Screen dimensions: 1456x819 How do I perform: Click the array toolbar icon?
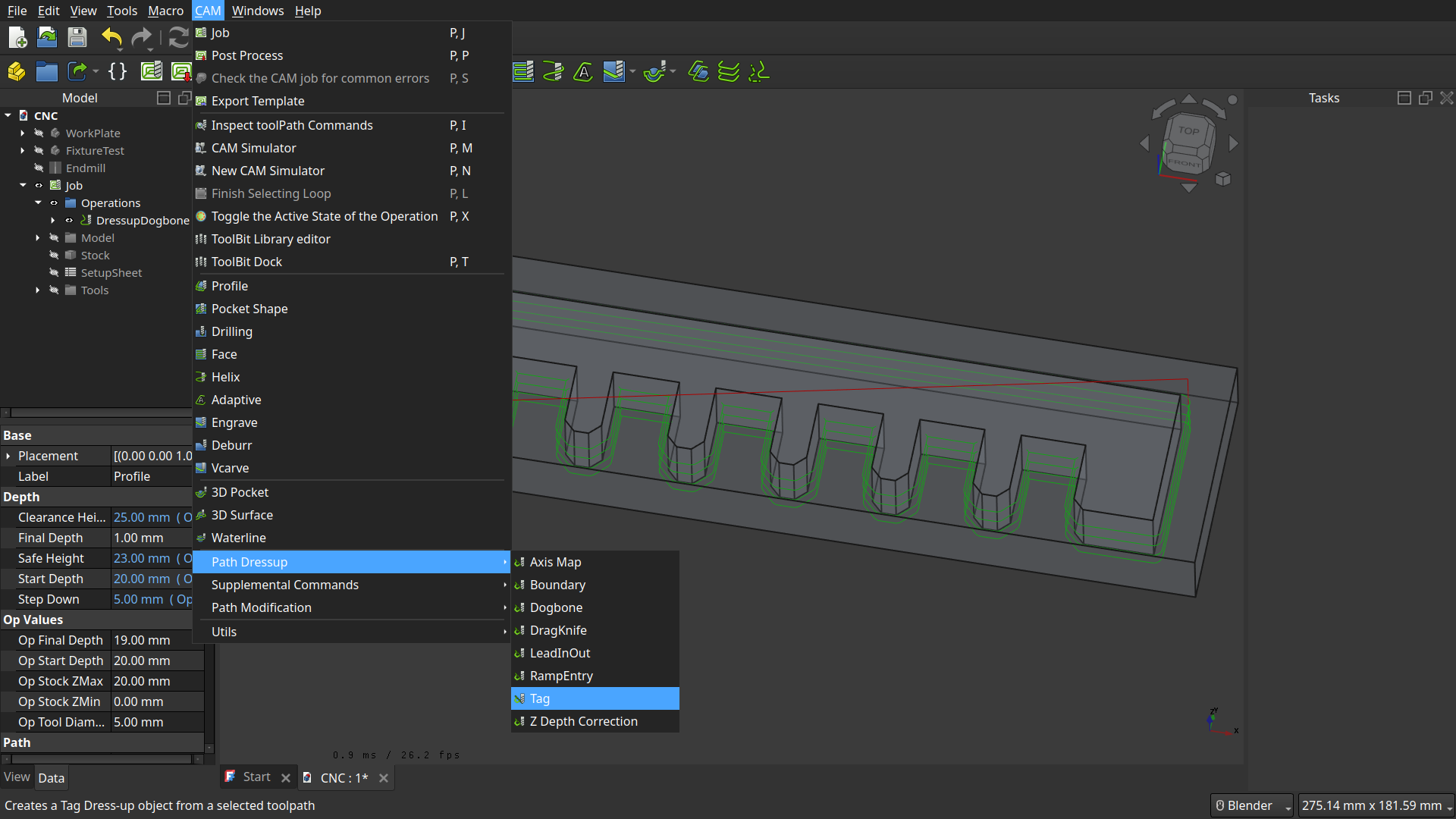coord(729,72)
